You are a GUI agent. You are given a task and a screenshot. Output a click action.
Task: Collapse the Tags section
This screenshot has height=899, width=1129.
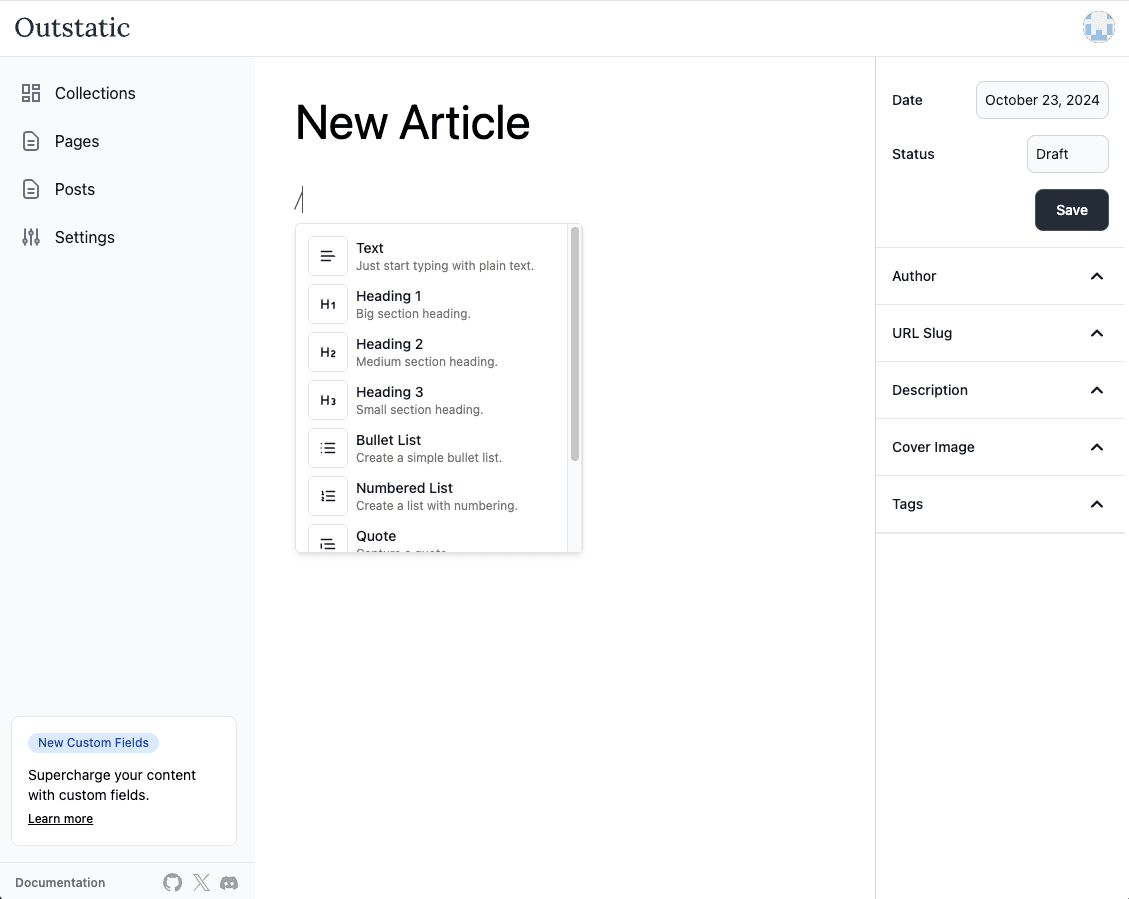[x=1096, y=504]
